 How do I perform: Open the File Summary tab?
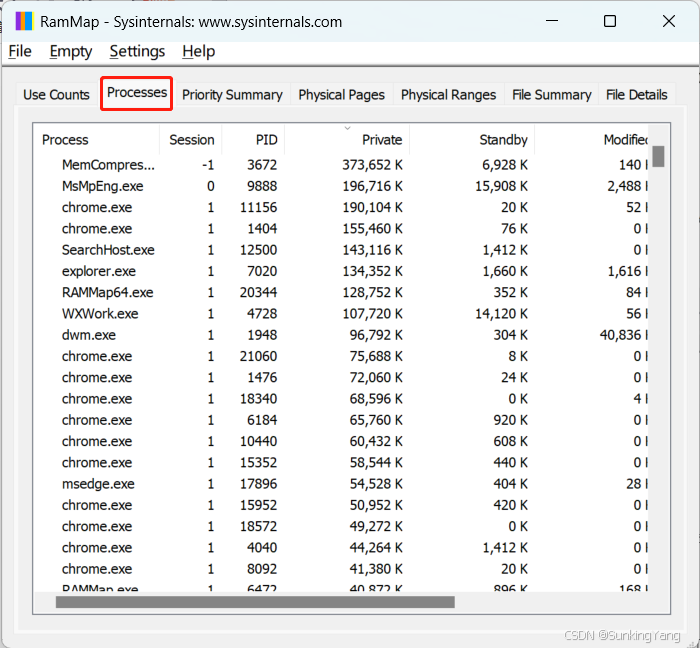(x=551, y=95)
